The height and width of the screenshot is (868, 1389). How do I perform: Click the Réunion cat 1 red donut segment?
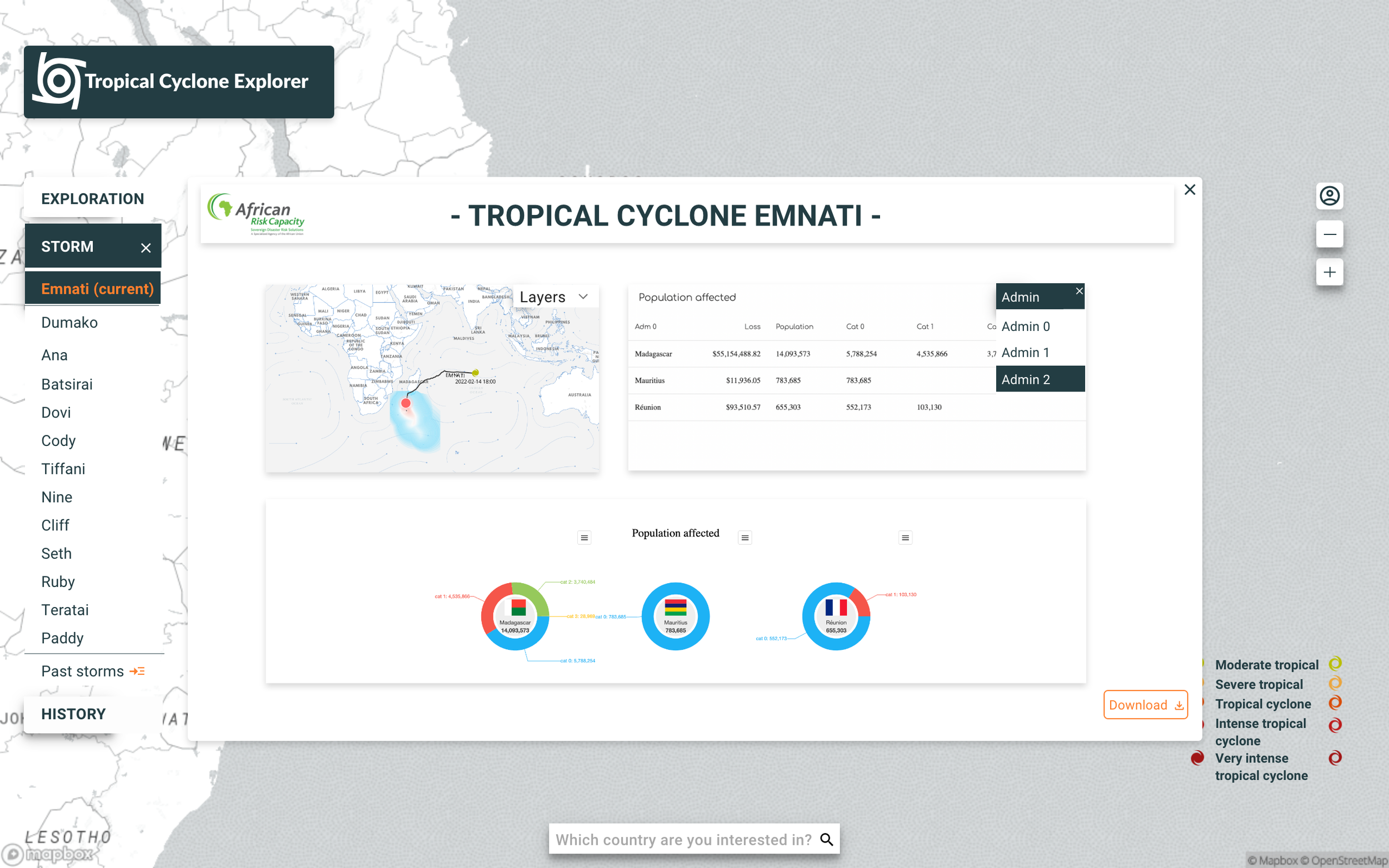[861, 603]
